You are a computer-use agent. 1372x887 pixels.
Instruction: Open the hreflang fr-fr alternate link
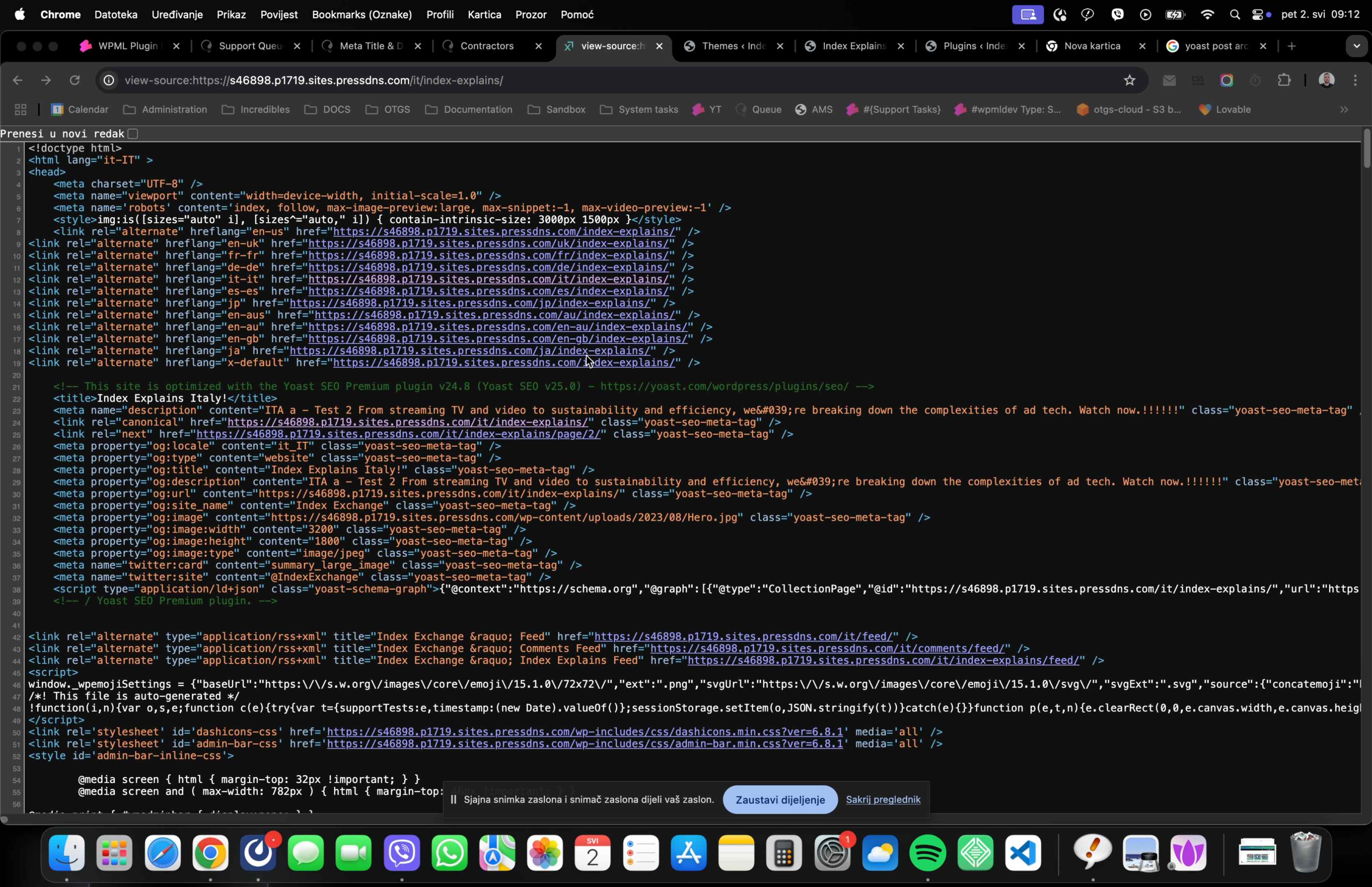coord(488,256)
